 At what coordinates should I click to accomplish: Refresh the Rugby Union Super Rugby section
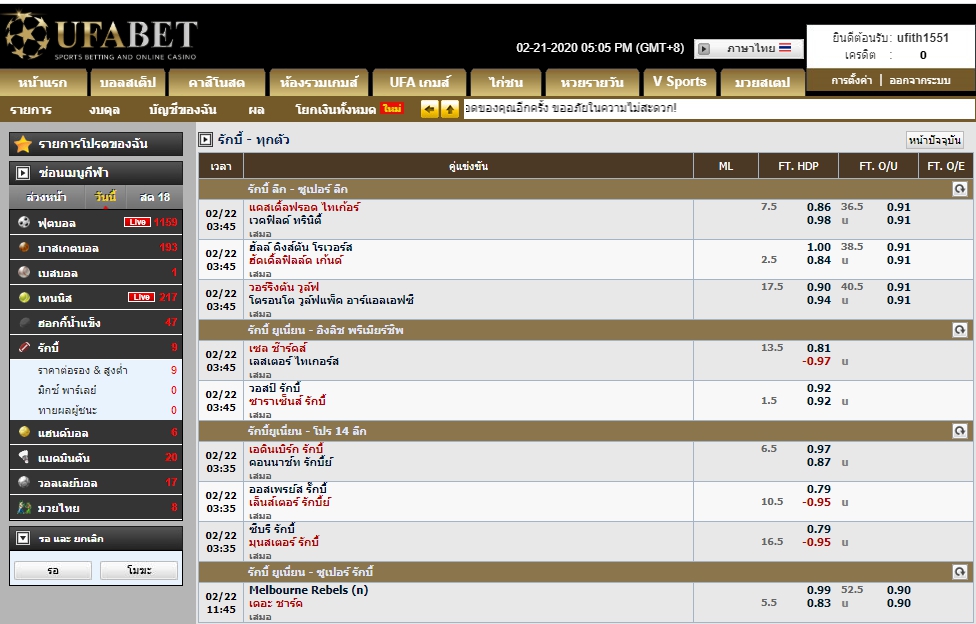click(x=959, y=572)
